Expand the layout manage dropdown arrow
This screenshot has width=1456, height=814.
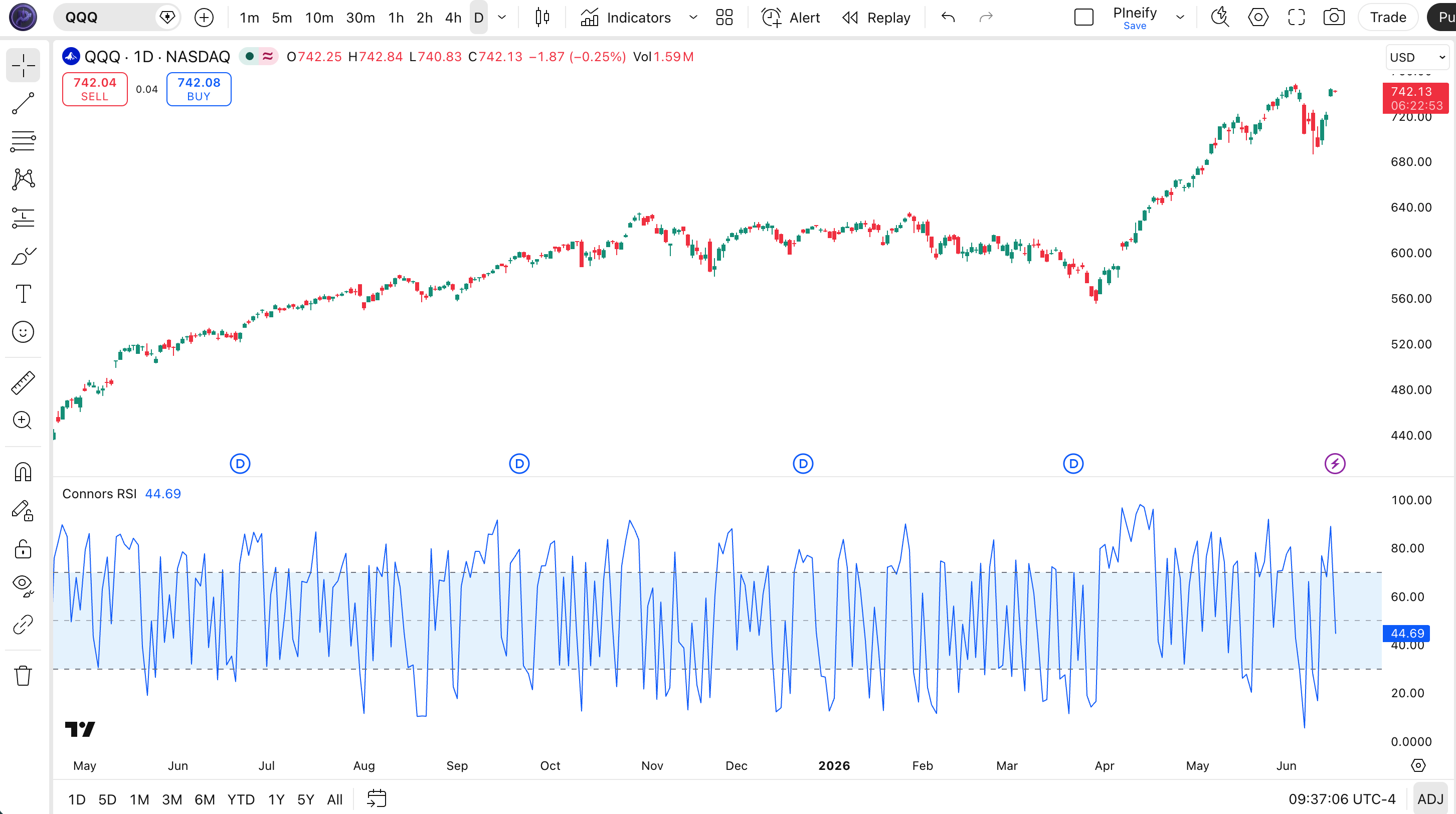tap(1180, 18)
